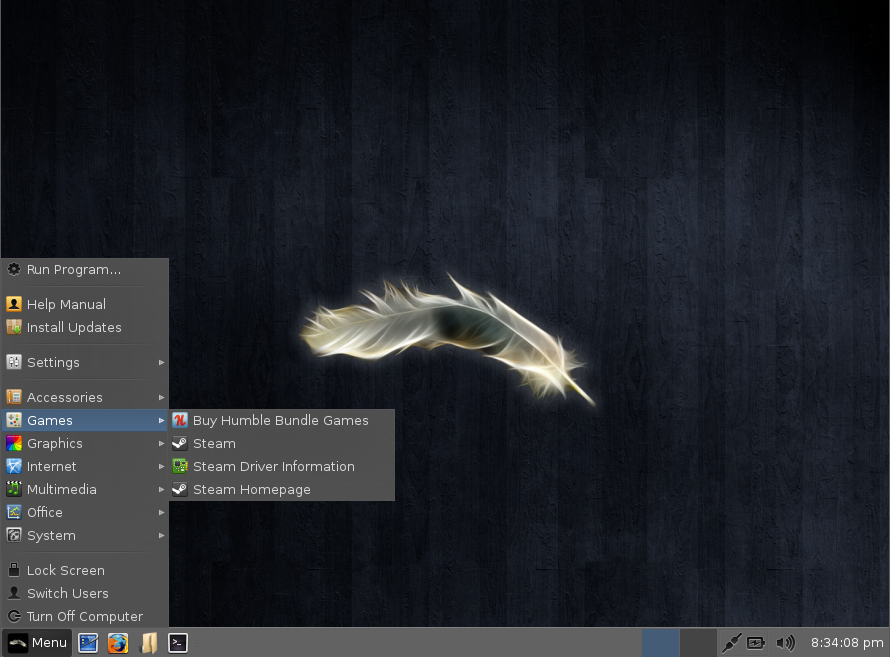Open the network connection tray icon

[x=731, y=643]
